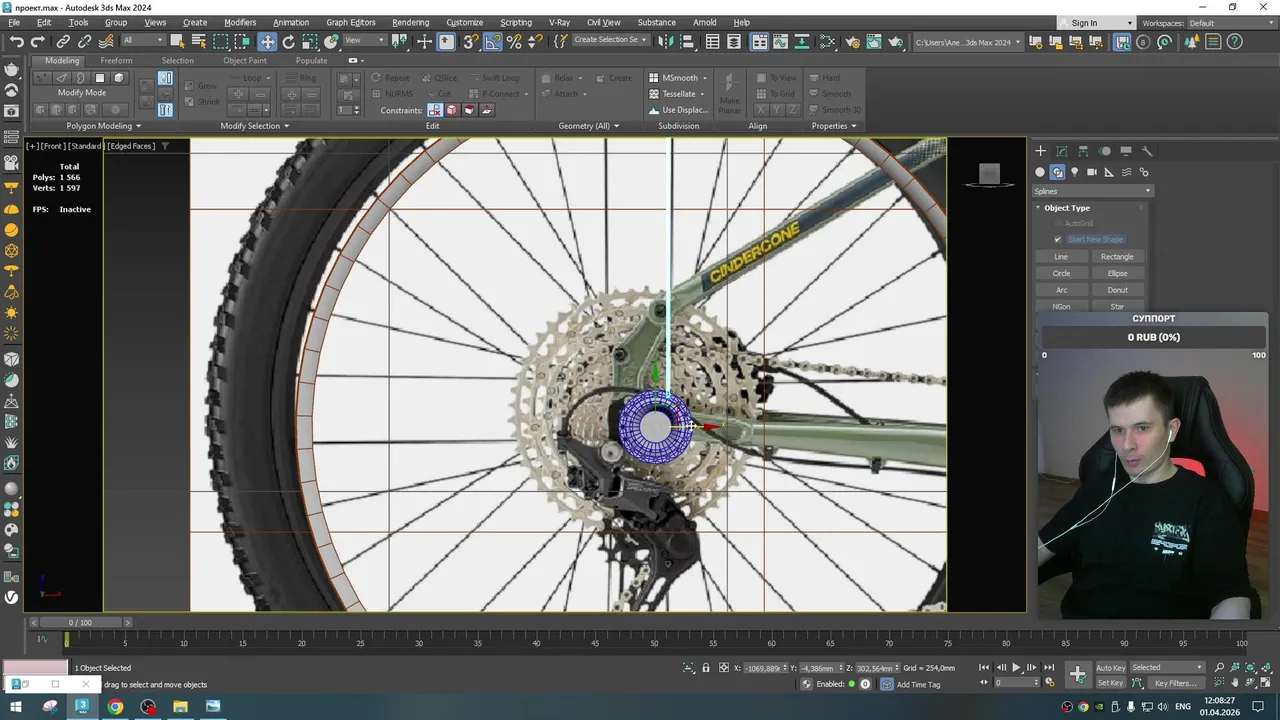
Task: Click the Circle shape button
Action: tap(1061, 273)
